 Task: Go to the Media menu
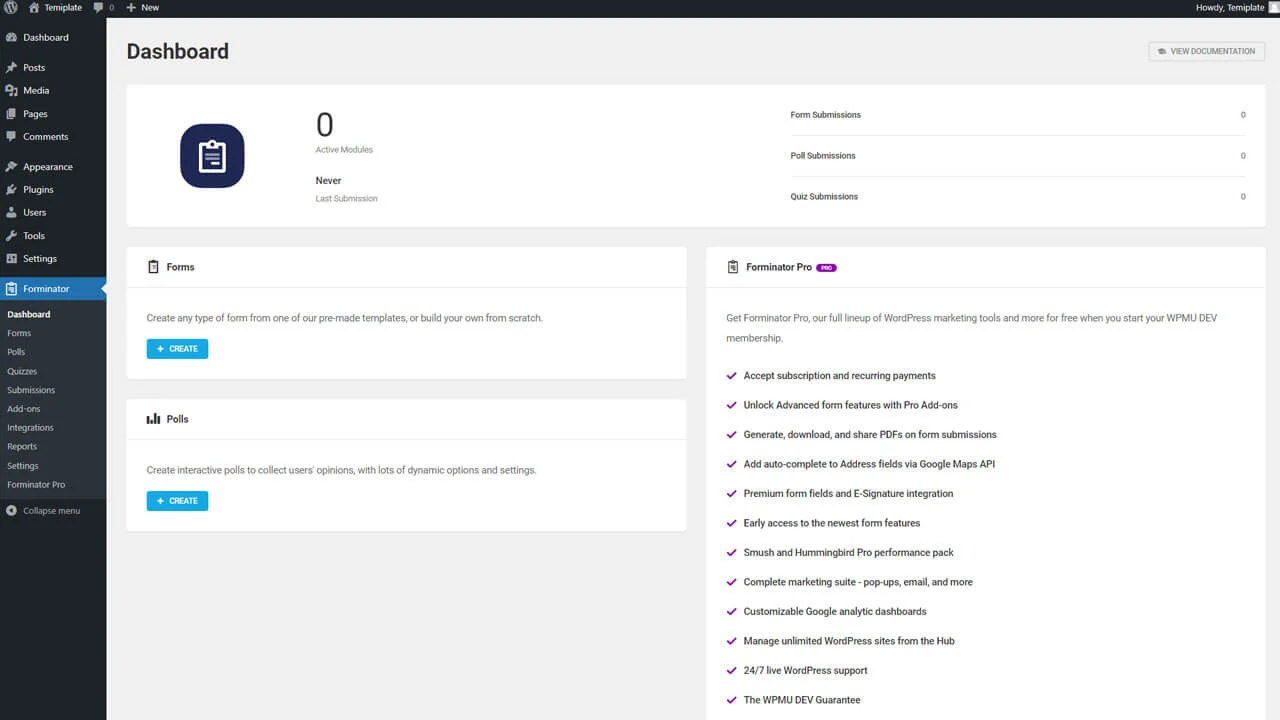[x=53, y=90]
